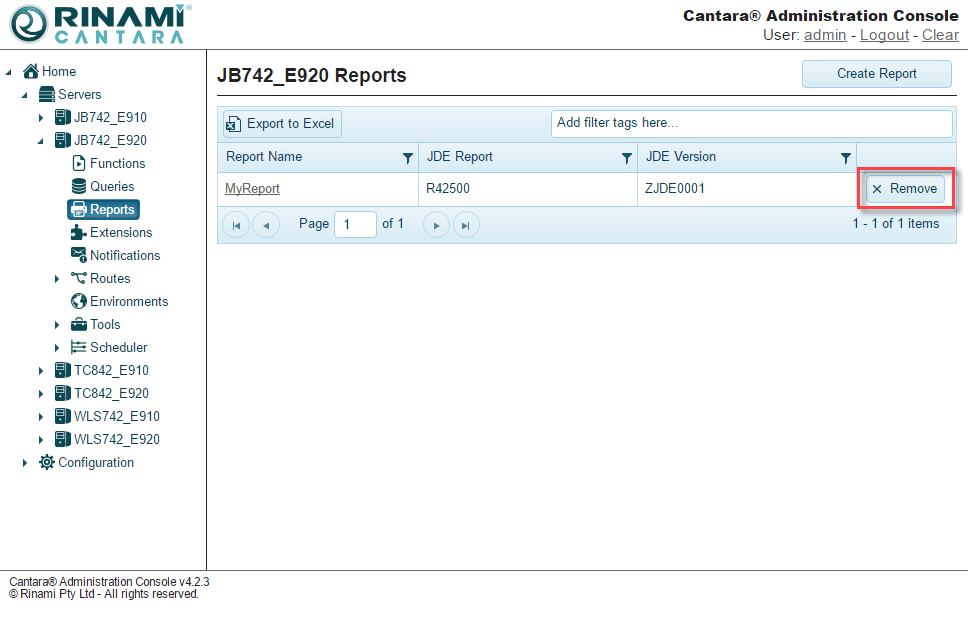Collapse the JB742_E920 server node
The image size is (968, 620).
tap(41, 141)
